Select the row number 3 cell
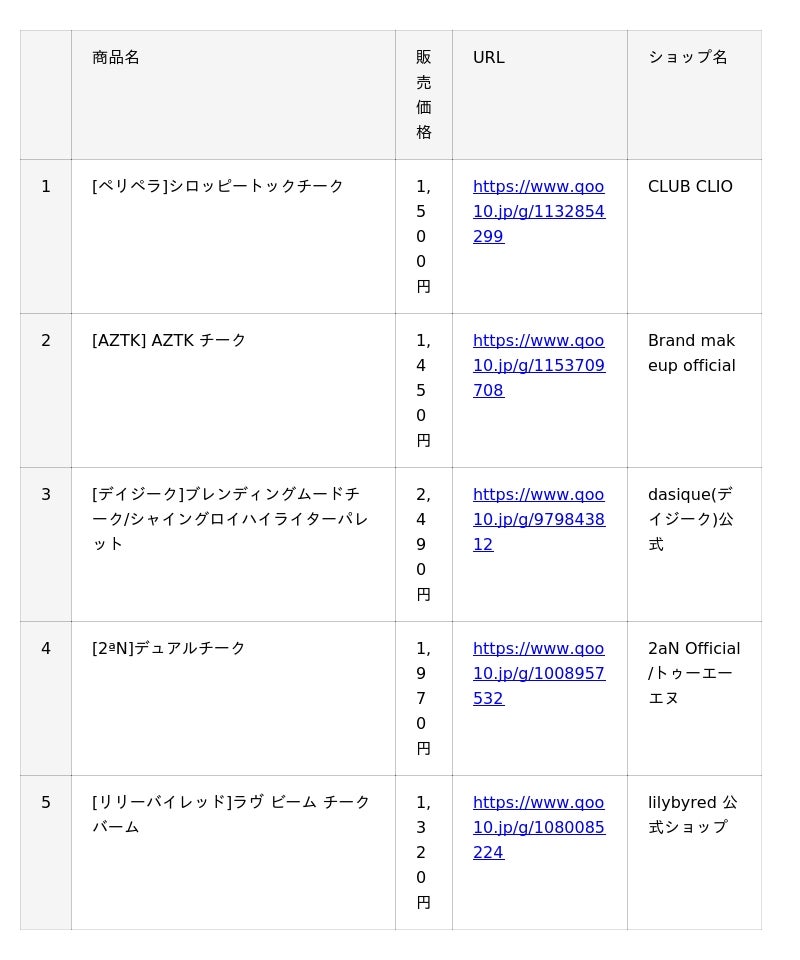This screenshot has height=960, width=800. 46,494
